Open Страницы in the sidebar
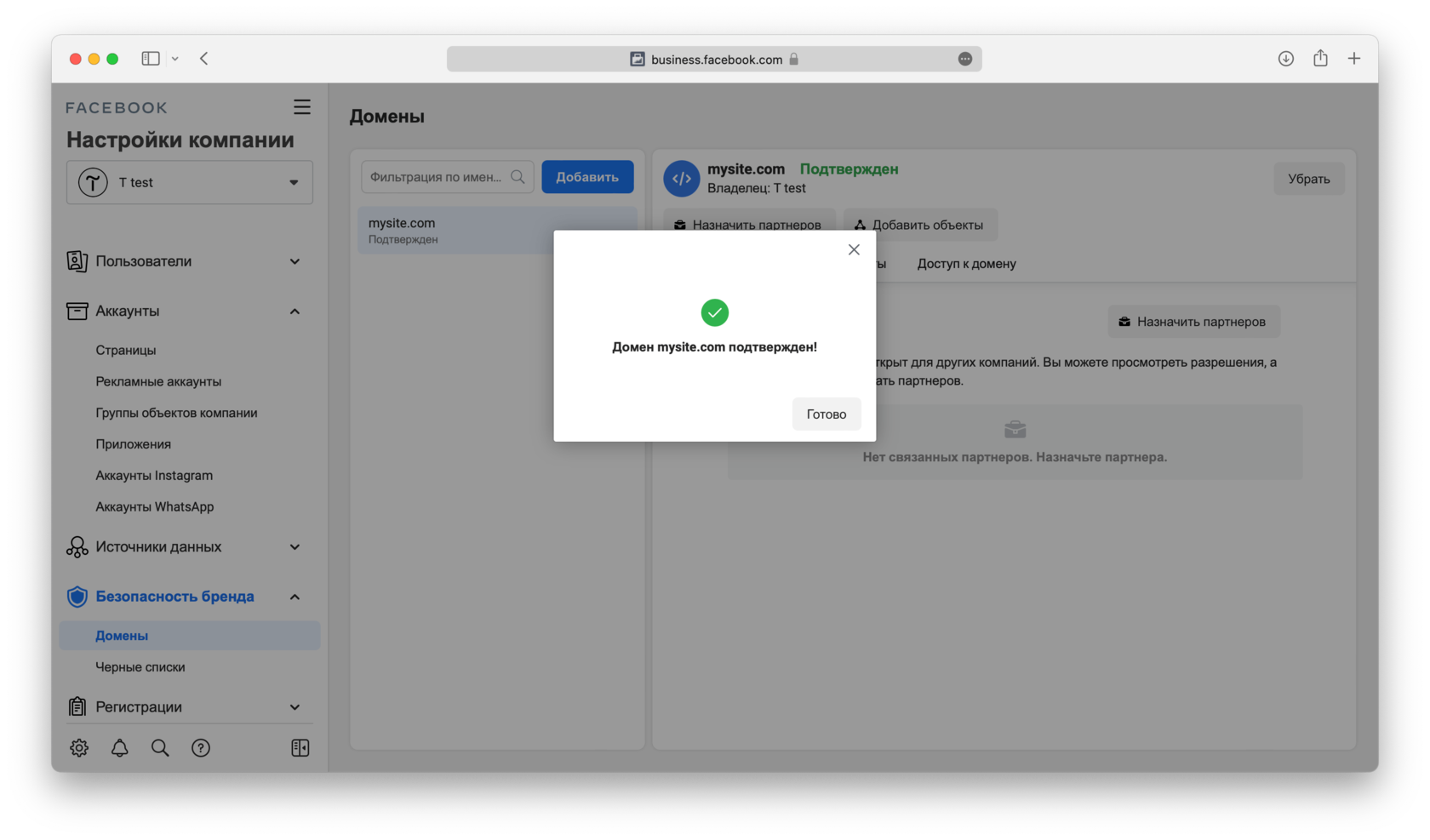 (126, 350)
